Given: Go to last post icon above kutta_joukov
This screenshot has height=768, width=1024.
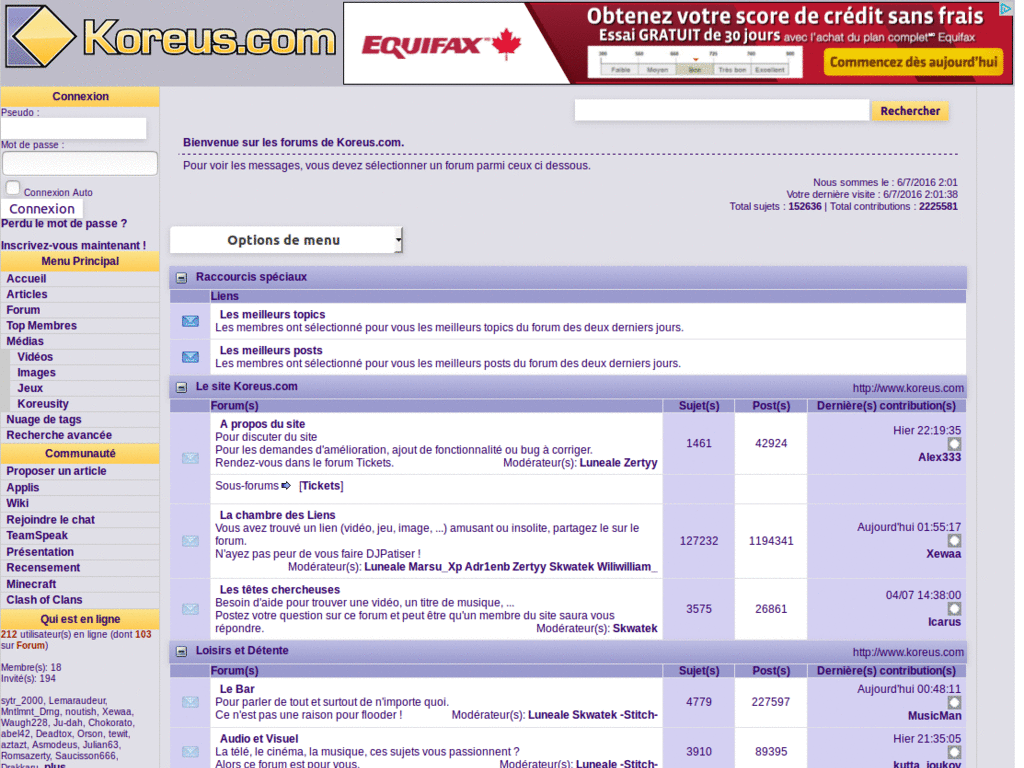Looking at the screenshot, I should pyautogui.click(x=954, y=752).
